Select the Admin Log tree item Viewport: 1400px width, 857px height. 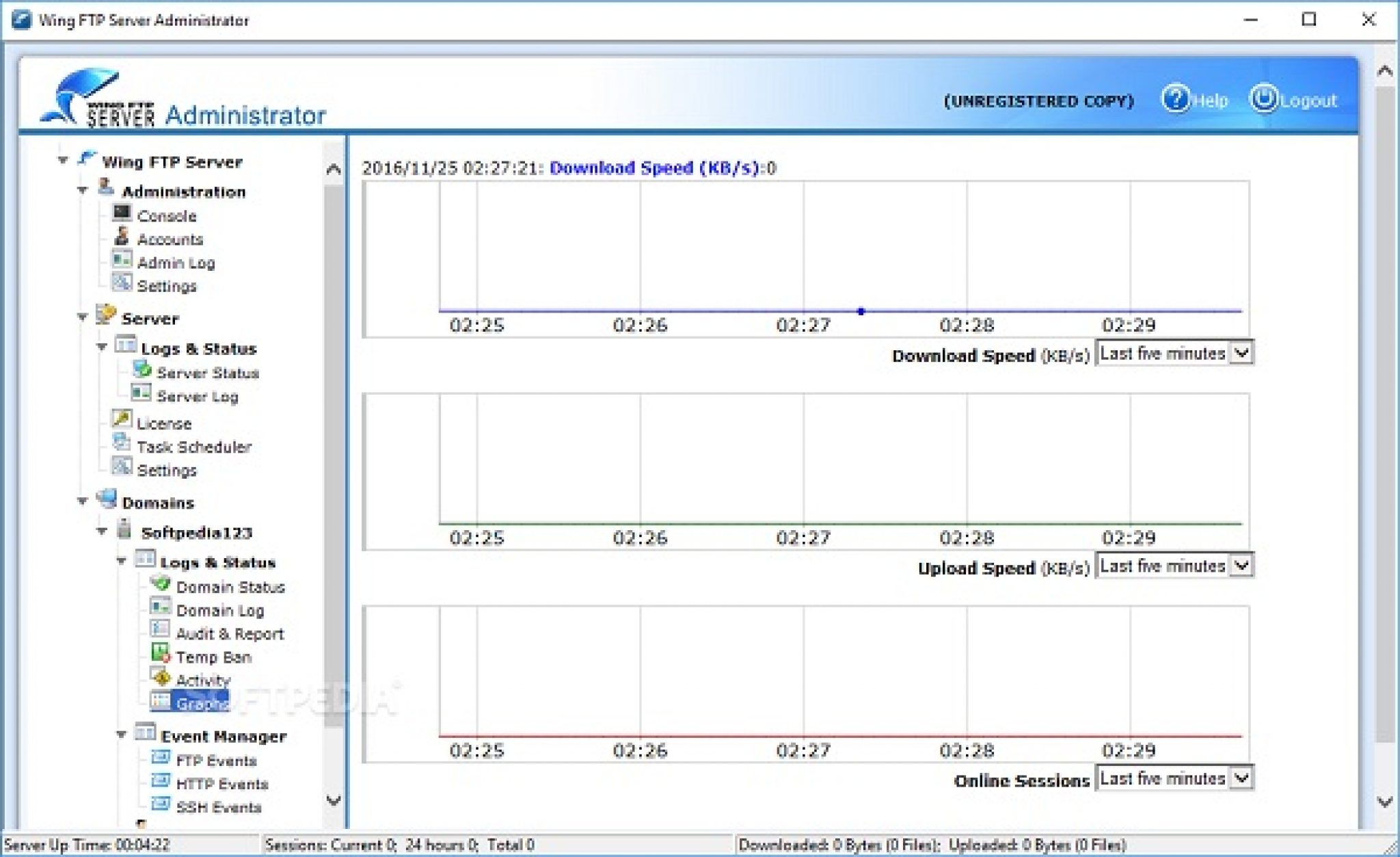(176, 263)
